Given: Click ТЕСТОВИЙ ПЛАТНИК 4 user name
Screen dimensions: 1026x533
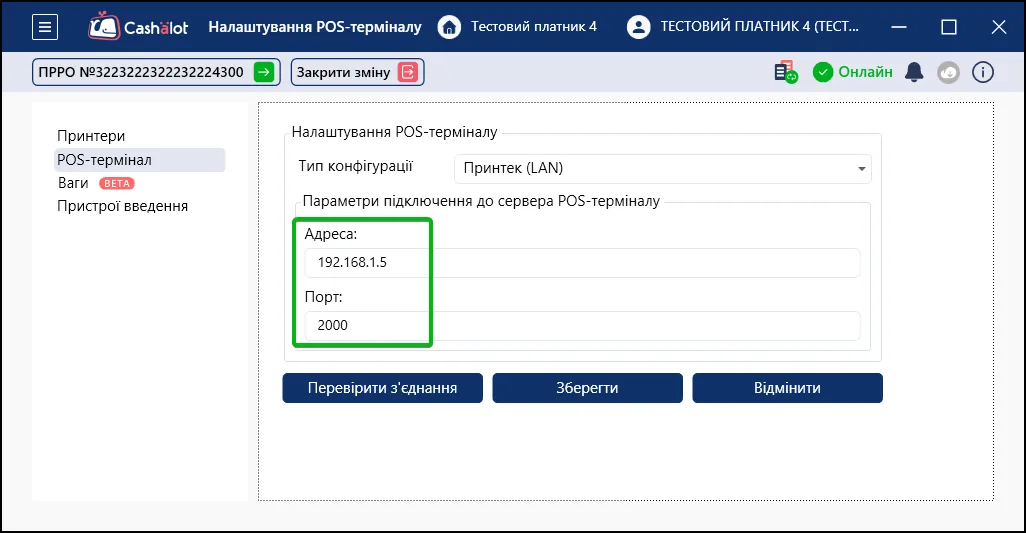Looking at the screenshot, I should 760,27.
